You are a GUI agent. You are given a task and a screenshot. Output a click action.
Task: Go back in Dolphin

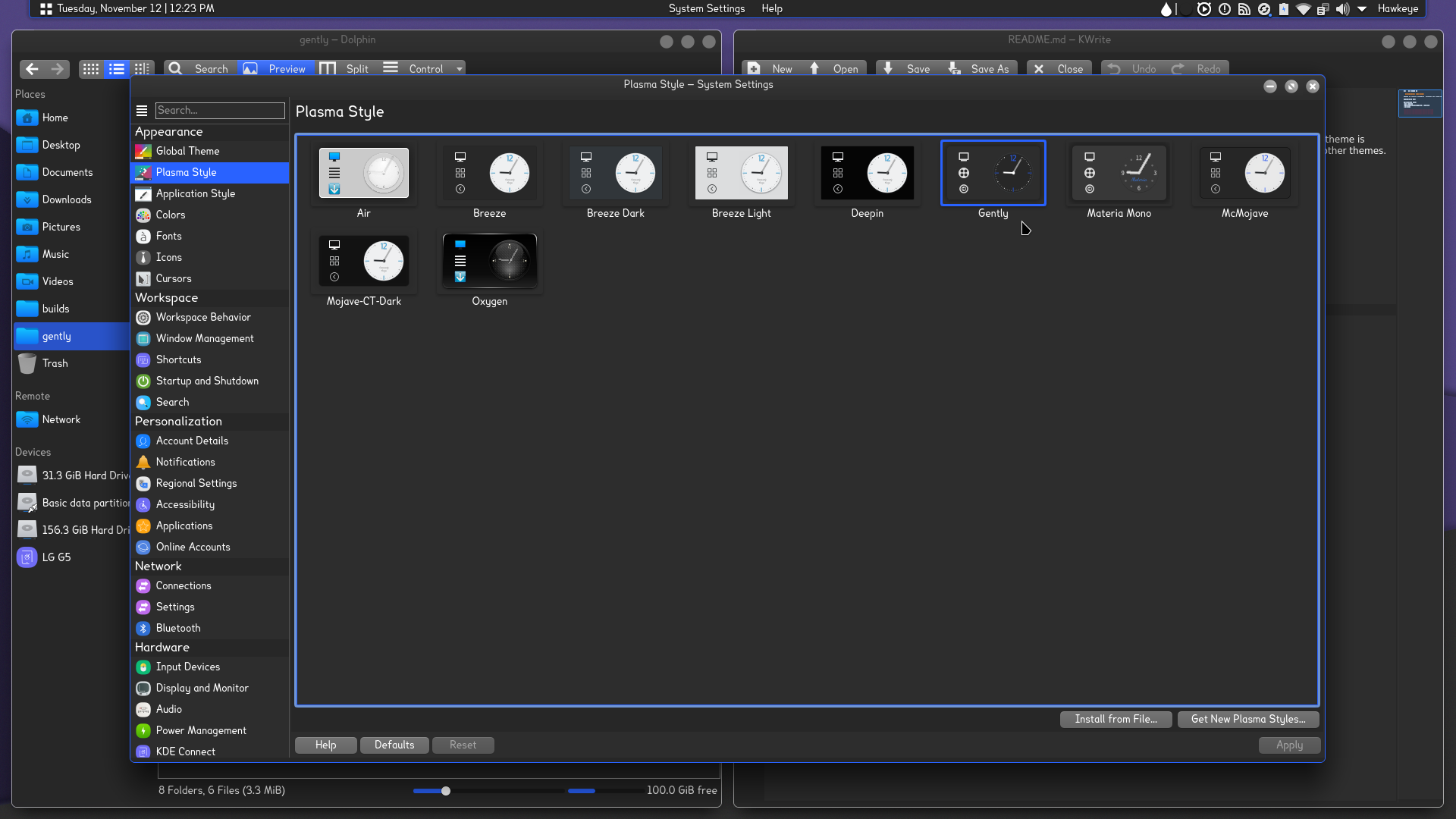coord(32,69)
